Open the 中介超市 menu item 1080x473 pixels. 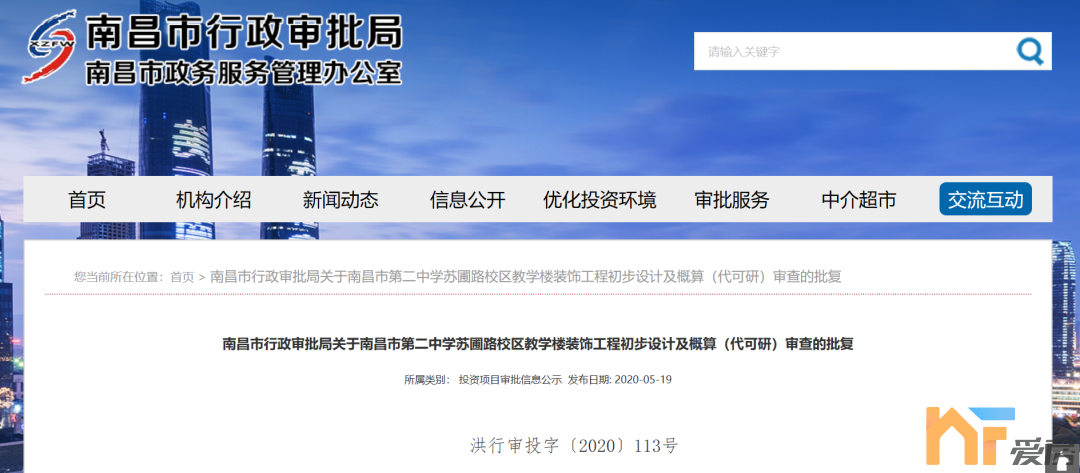pos(858,200)
